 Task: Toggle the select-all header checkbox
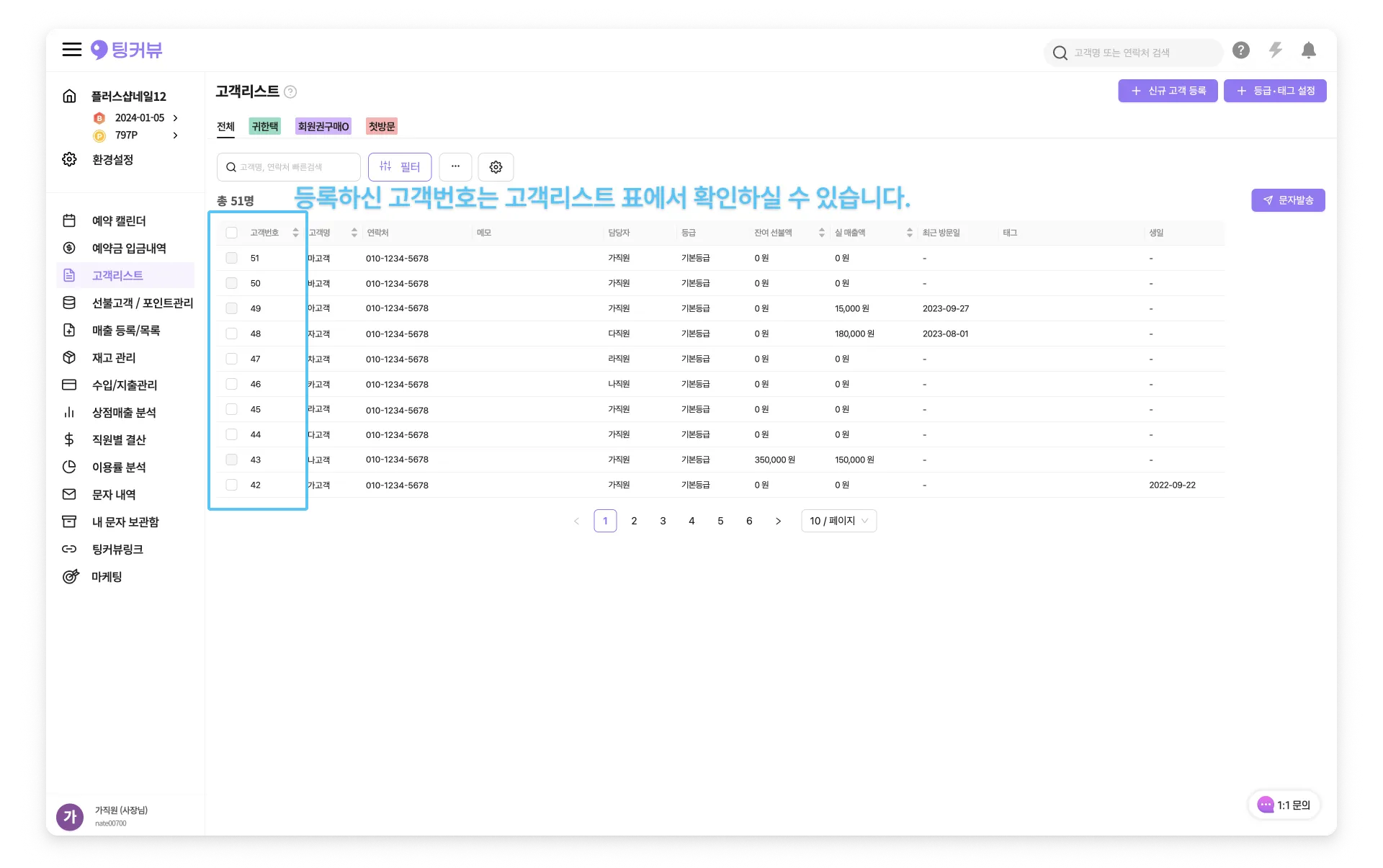coord(231,233)
